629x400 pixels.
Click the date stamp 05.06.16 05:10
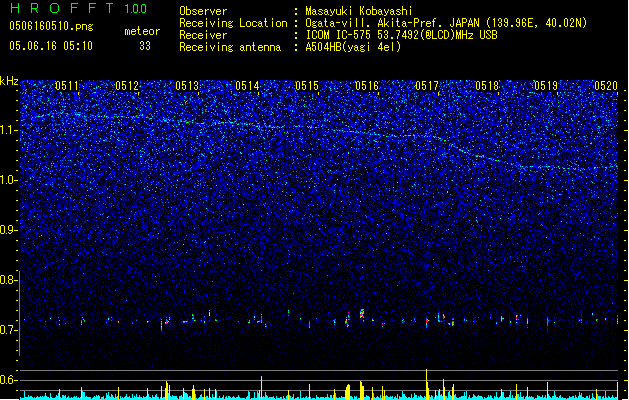coord(51,46)
